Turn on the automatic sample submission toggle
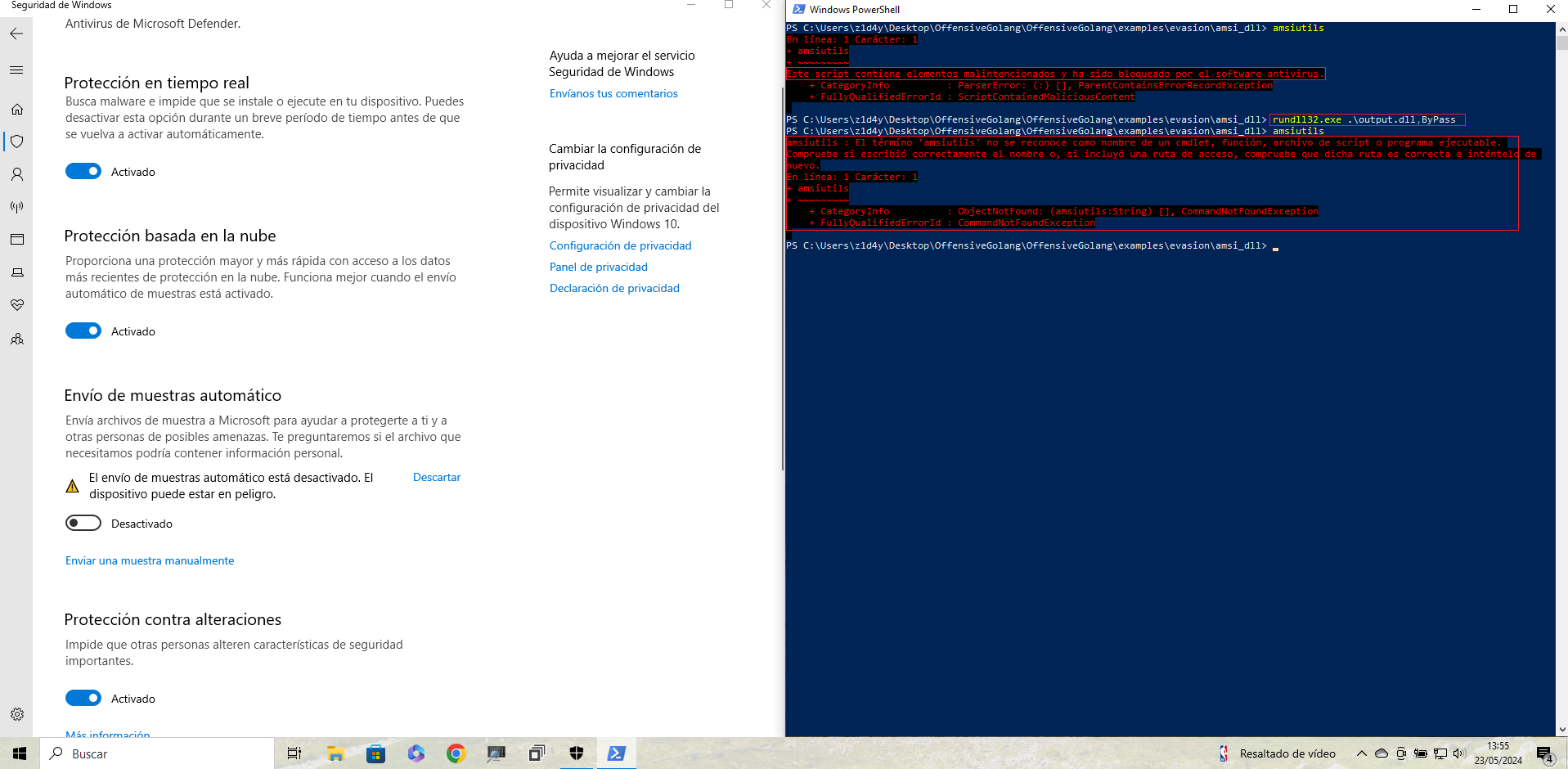Image resolution: width=1568 pixels, height=769 pixels. [83, 523]
